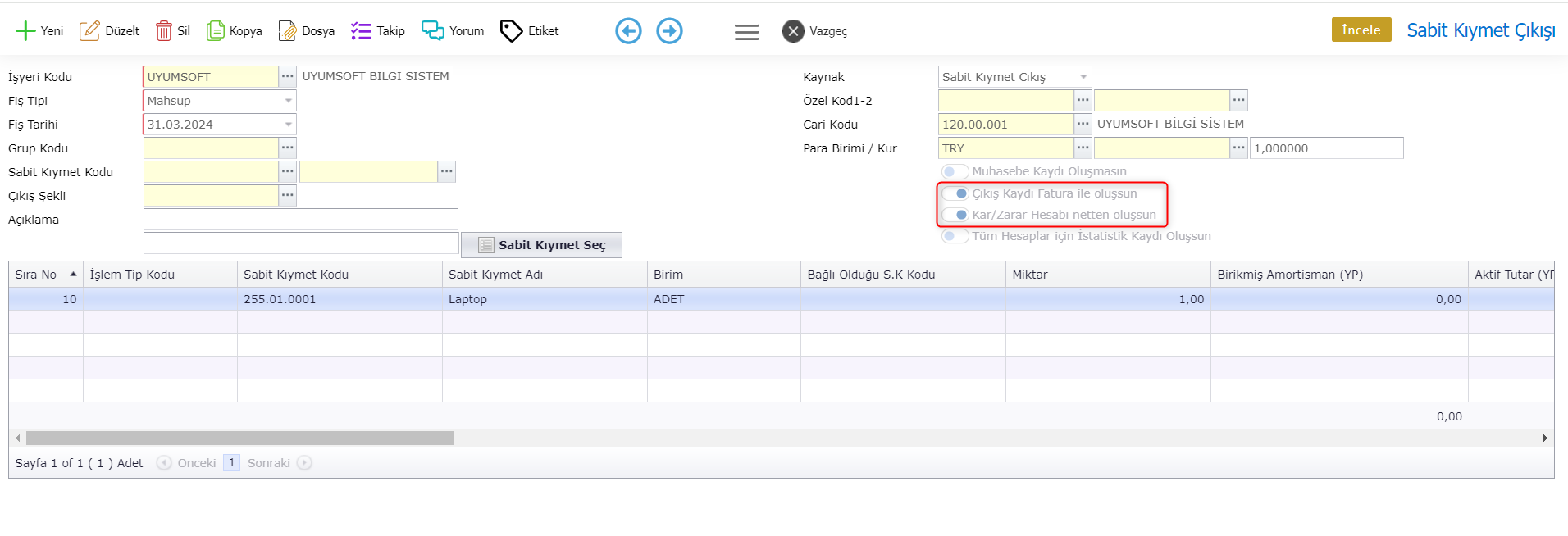
Task: Open the Dosya attachment icon
Action: tap(287, 31)
